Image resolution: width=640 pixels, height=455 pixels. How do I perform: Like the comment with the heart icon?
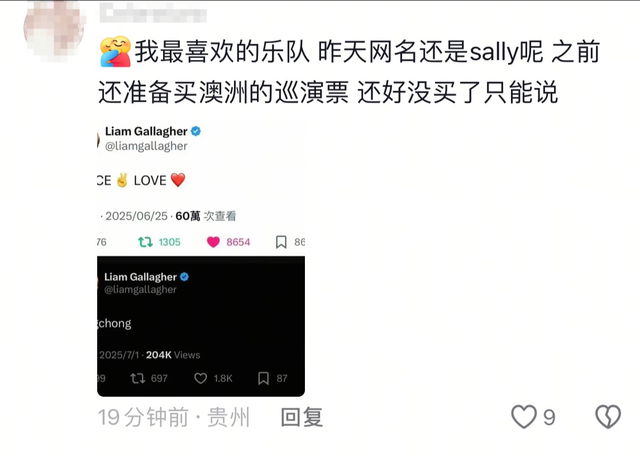click(524, 417)
